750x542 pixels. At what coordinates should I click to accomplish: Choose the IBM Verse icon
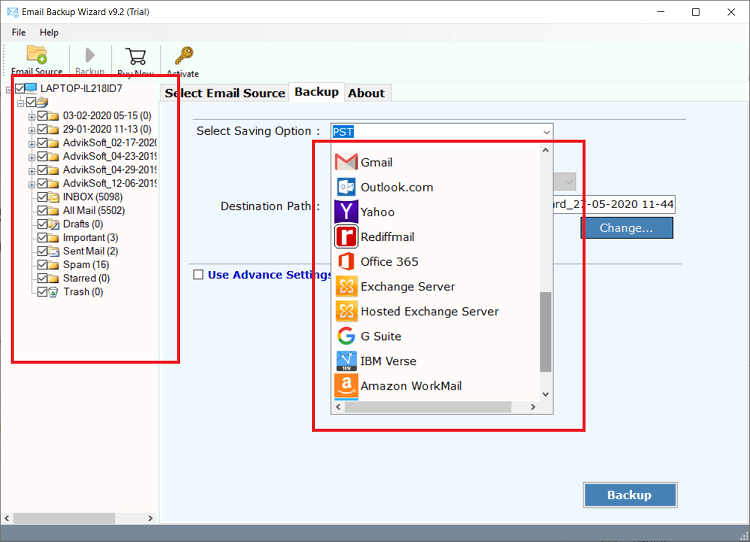tap(346, 361)
